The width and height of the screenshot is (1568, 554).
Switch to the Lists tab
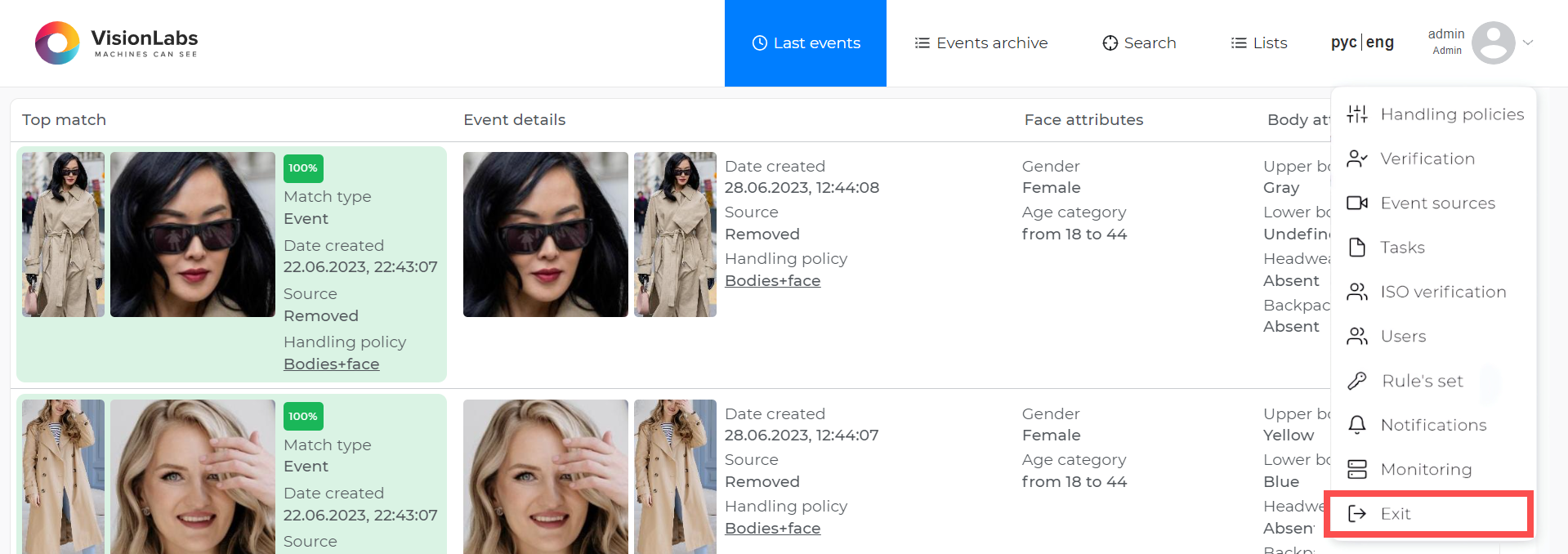(x=1259, y=43)
